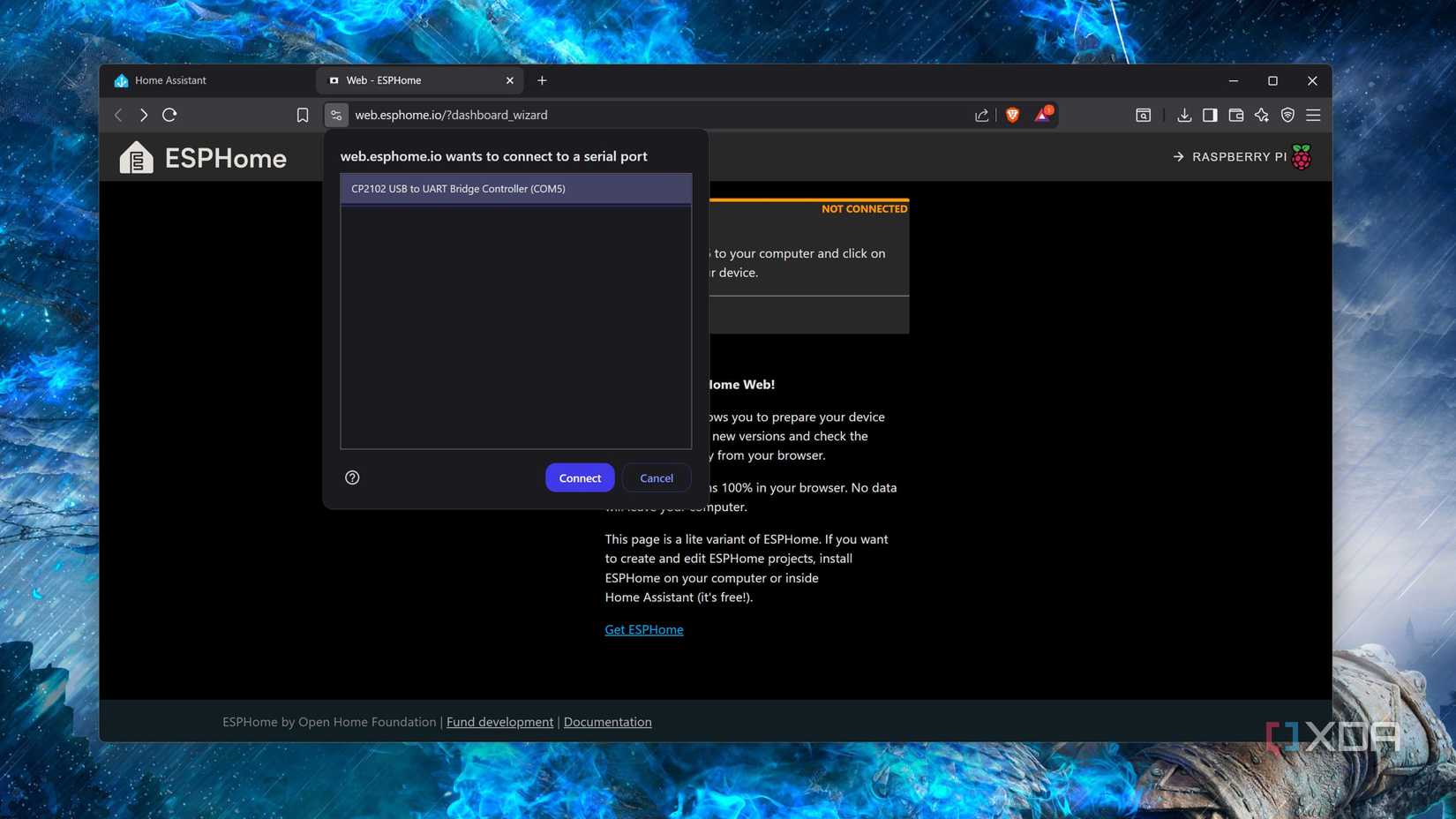Screen dimensions: 1456x819
Task: Select CP2102 USB to UART Bridge Controller (COM5)
Action: [516, 189]
